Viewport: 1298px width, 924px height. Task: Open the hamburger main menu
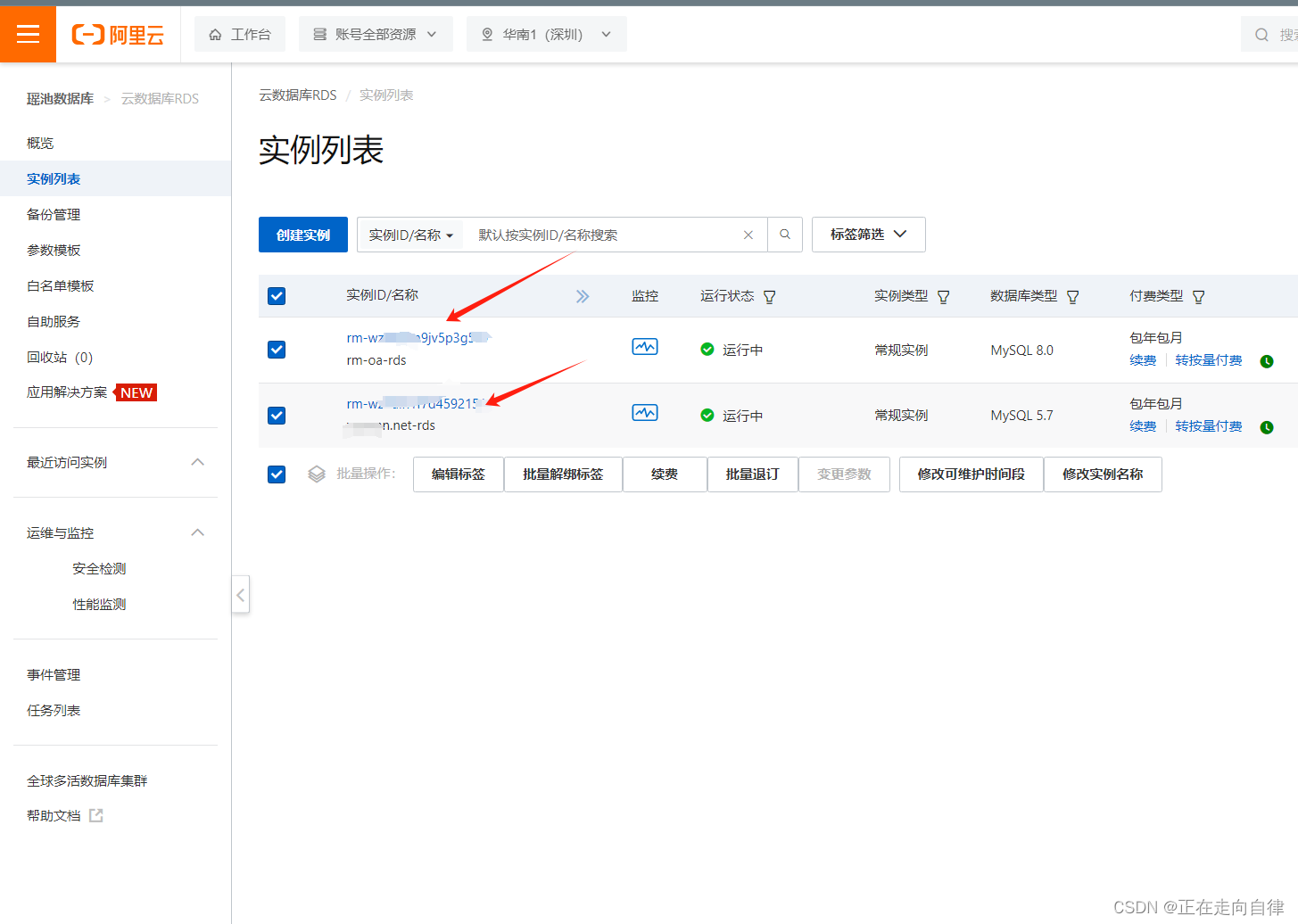point(28,35)
